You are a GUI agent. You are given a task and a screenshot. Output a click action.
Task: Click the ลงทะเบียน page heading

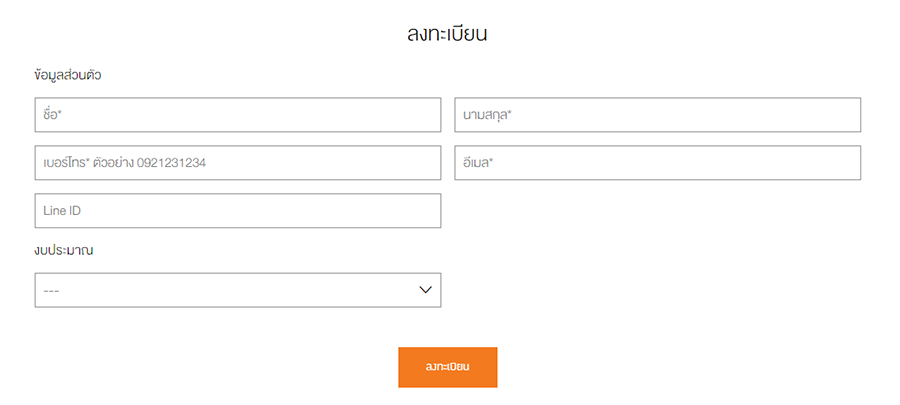pyautogui.click(x=447, y=33)
